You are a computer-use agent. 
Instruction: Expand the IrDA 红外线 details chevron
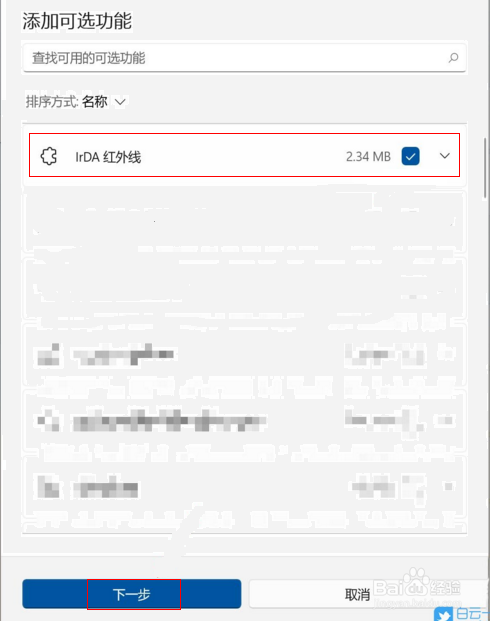[x=444, y=156]
